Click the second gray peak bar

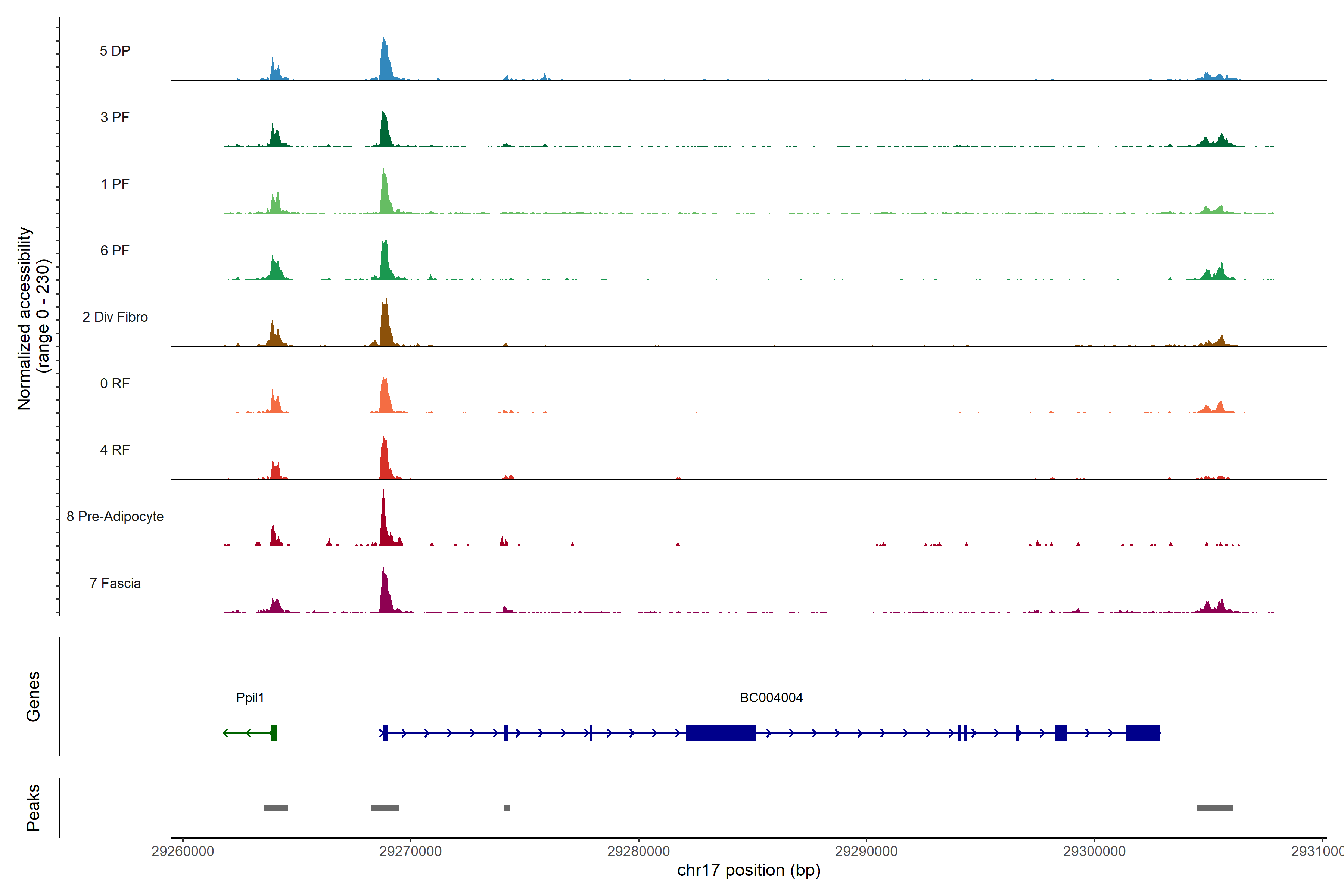coord(385,808)
